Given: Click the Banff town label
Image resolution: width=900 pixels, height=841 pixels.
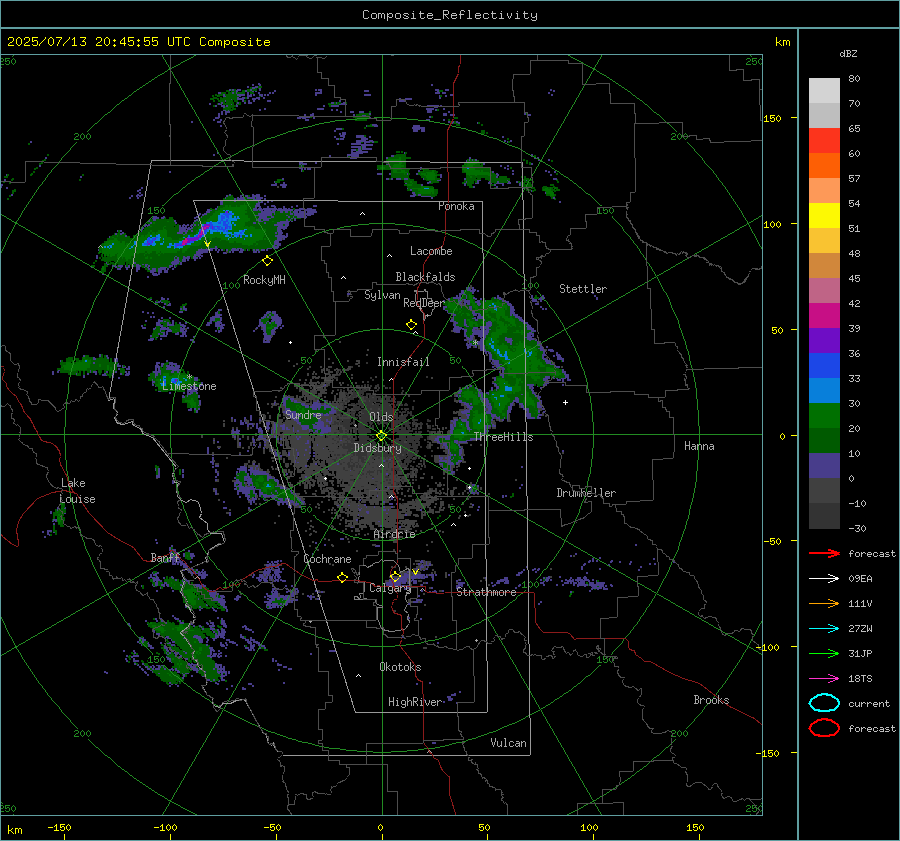Looking at the screenshot, I should pyautogui.click(x=165, y=558).
